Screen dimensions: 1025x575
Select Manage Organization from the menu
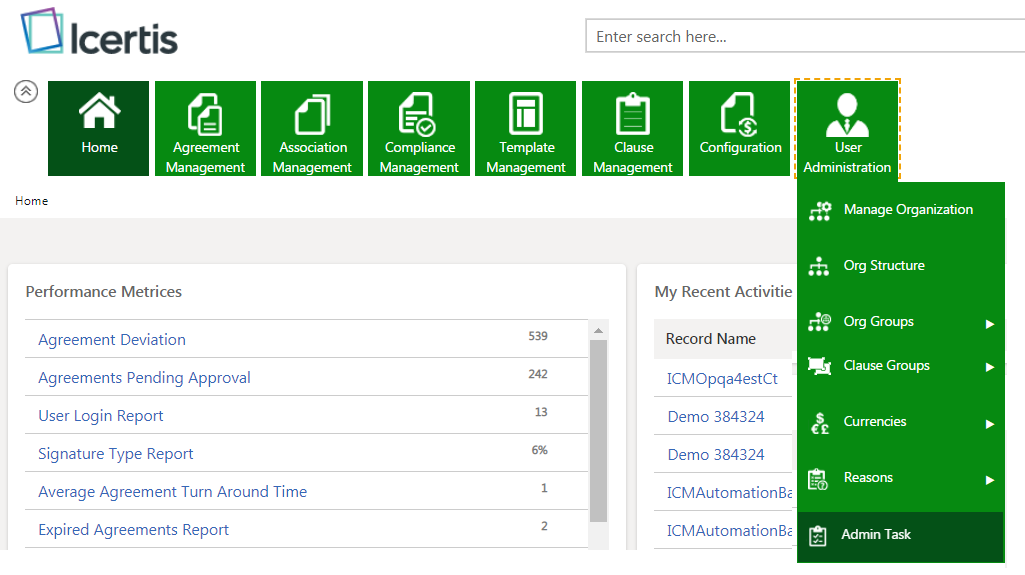click(907, 210)
